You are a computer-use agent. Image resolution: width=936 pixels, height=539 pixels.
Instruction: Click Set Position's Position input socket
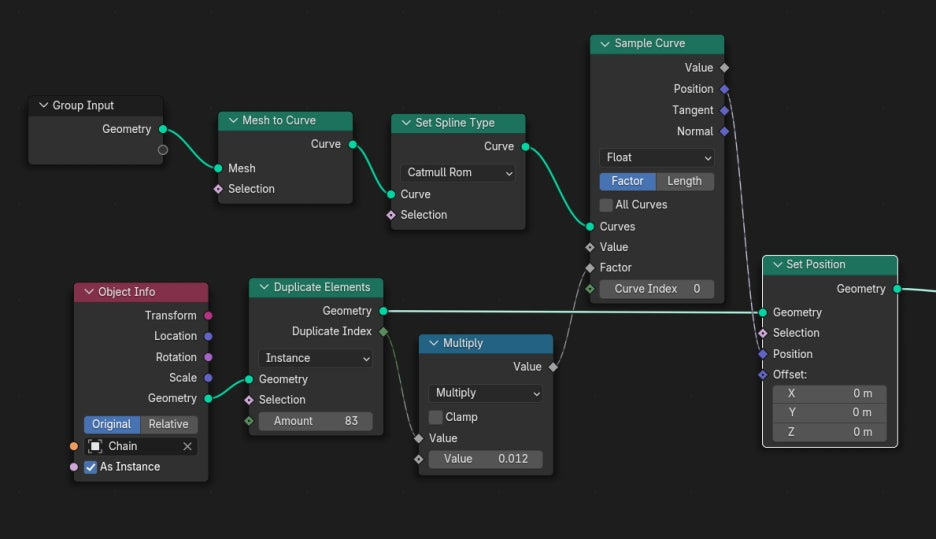[x=763, y=354]
